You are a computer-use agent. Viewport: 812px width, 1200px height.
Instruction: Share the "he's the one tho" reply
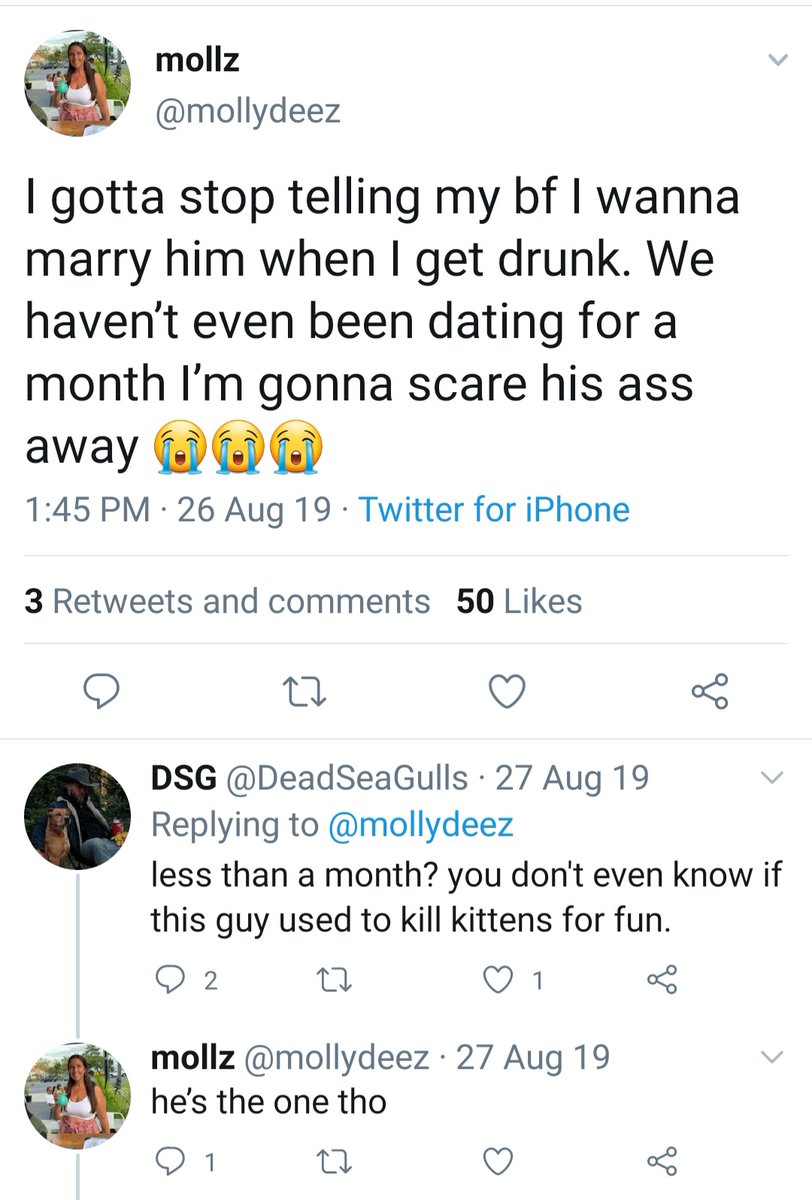tap(661, 1161)
